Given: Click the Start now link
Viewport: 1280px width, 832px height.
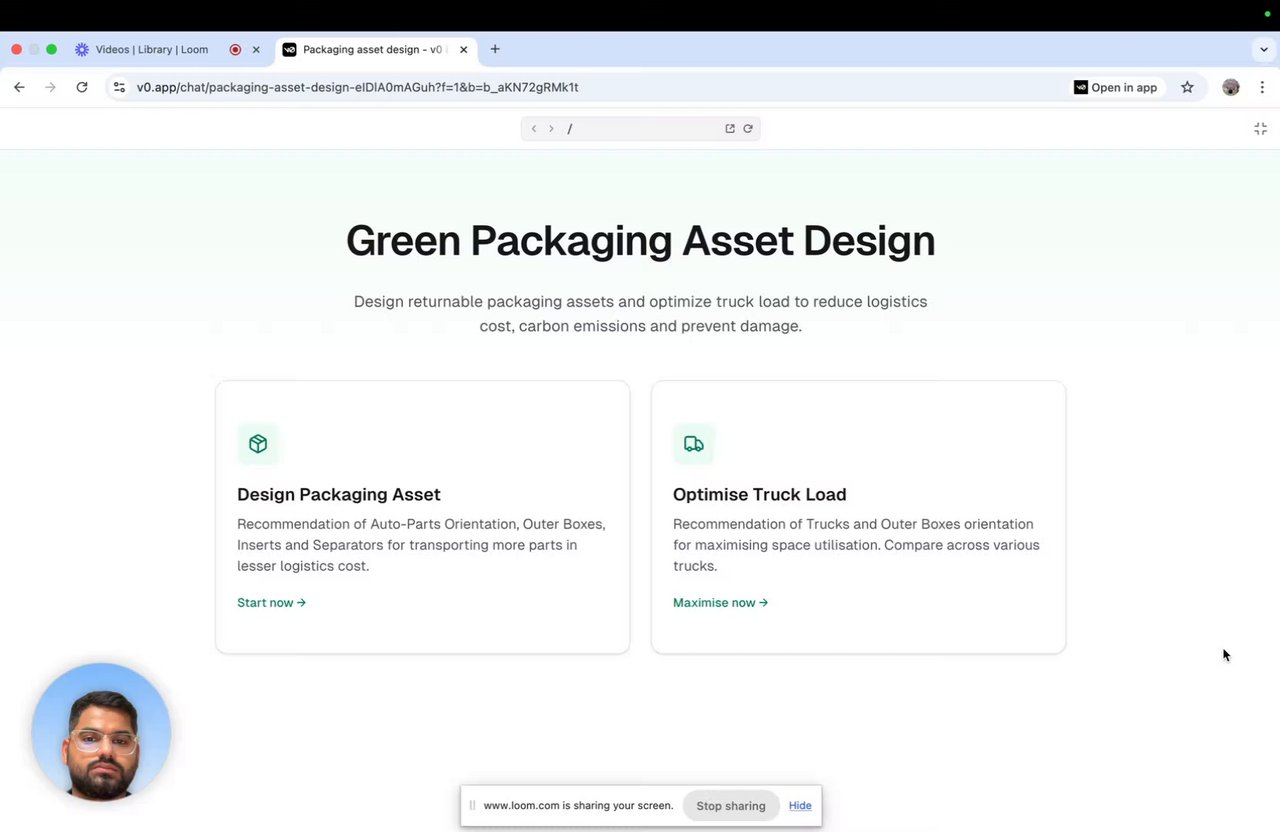Looking at the screenshot, I should click(271, 603).
